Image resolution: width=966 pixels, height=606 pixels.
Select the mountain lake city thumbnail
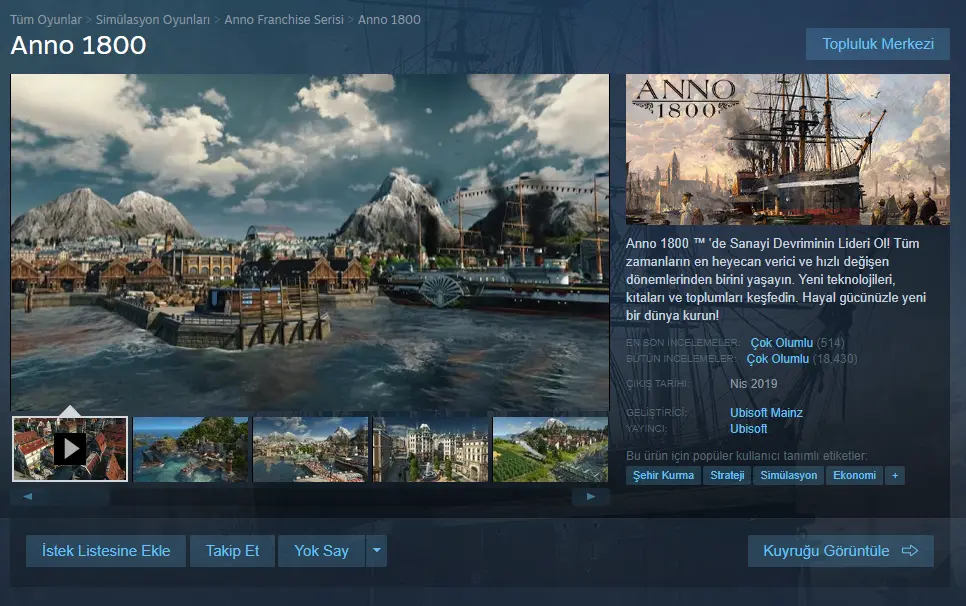[x=310, y=449]
